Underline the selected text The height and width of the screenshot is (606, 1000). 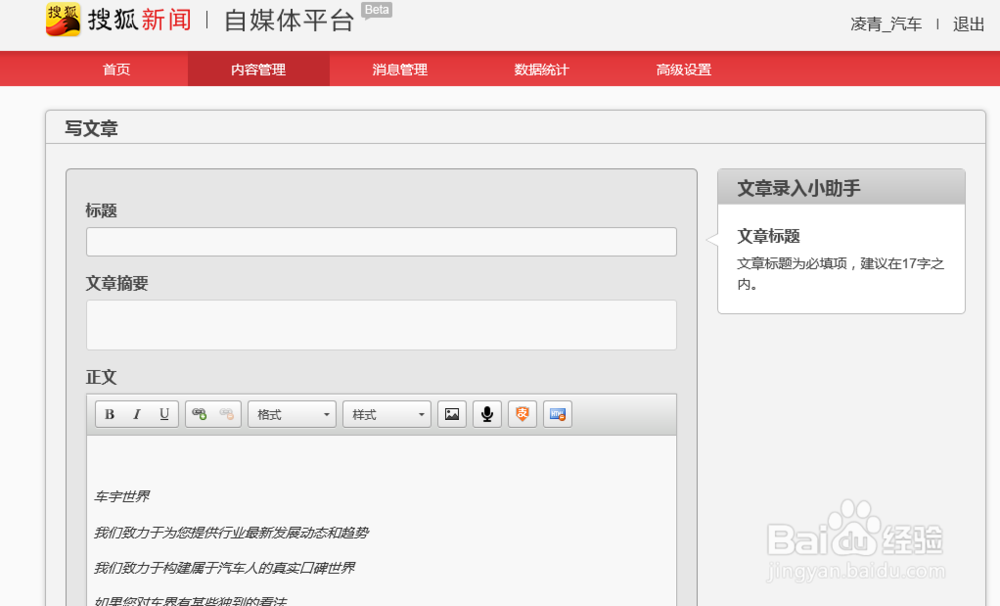tap(163, 413)
